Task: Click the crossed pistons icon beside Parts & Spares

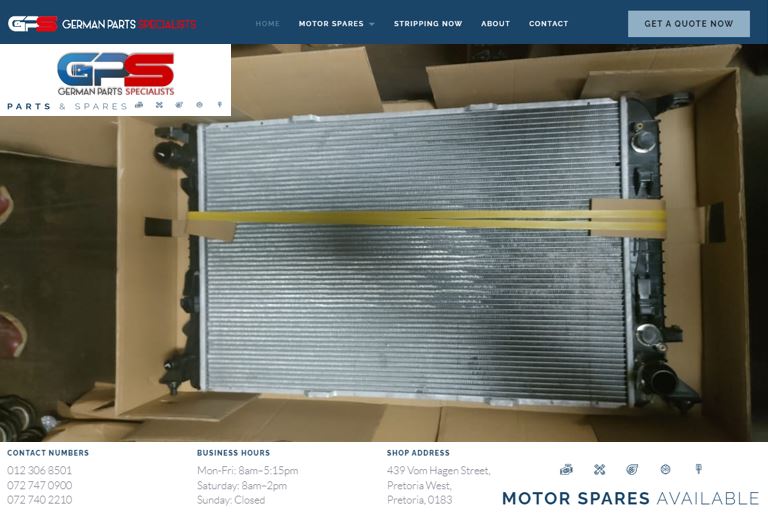Action: pyautogui.click(x=159, y=105)
